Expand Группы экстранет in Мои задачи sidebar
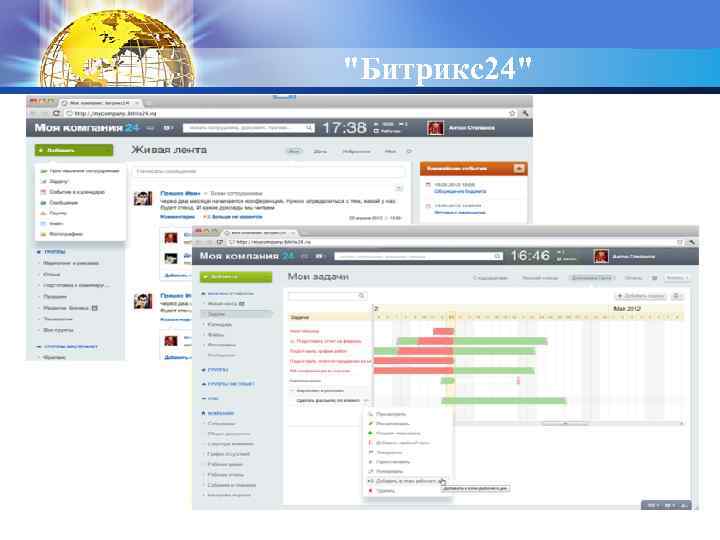 pyautogui.click(x=204, y=383)
